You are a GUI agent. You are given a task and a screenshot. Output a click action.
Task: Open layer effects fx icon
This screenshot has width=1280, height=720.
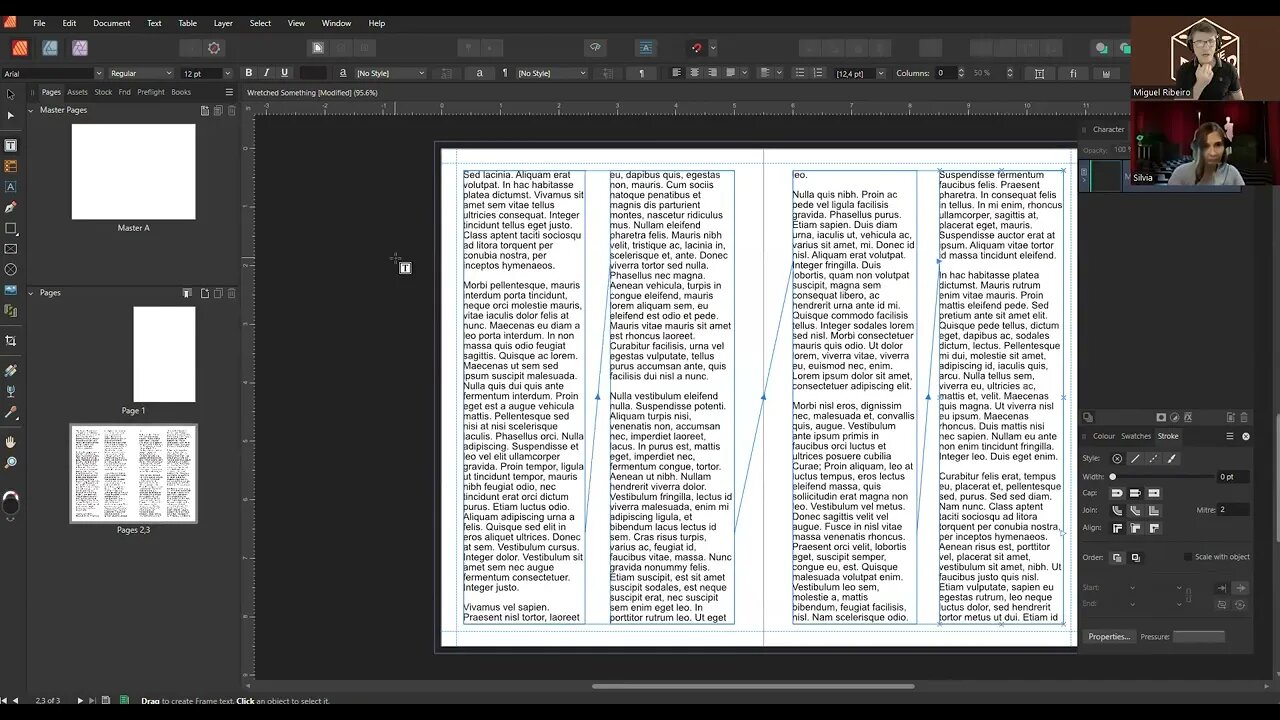[1189, 417]
